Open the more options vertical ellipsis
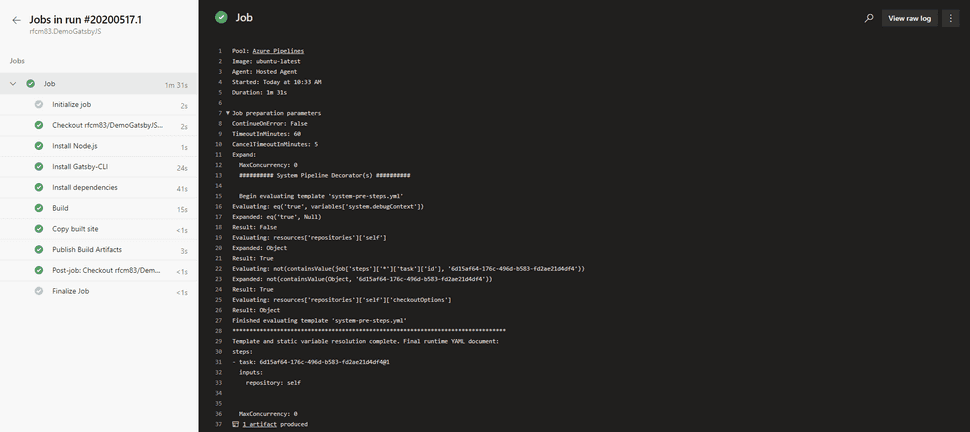This screenshot has width=970, height=432. click(950, 19)
